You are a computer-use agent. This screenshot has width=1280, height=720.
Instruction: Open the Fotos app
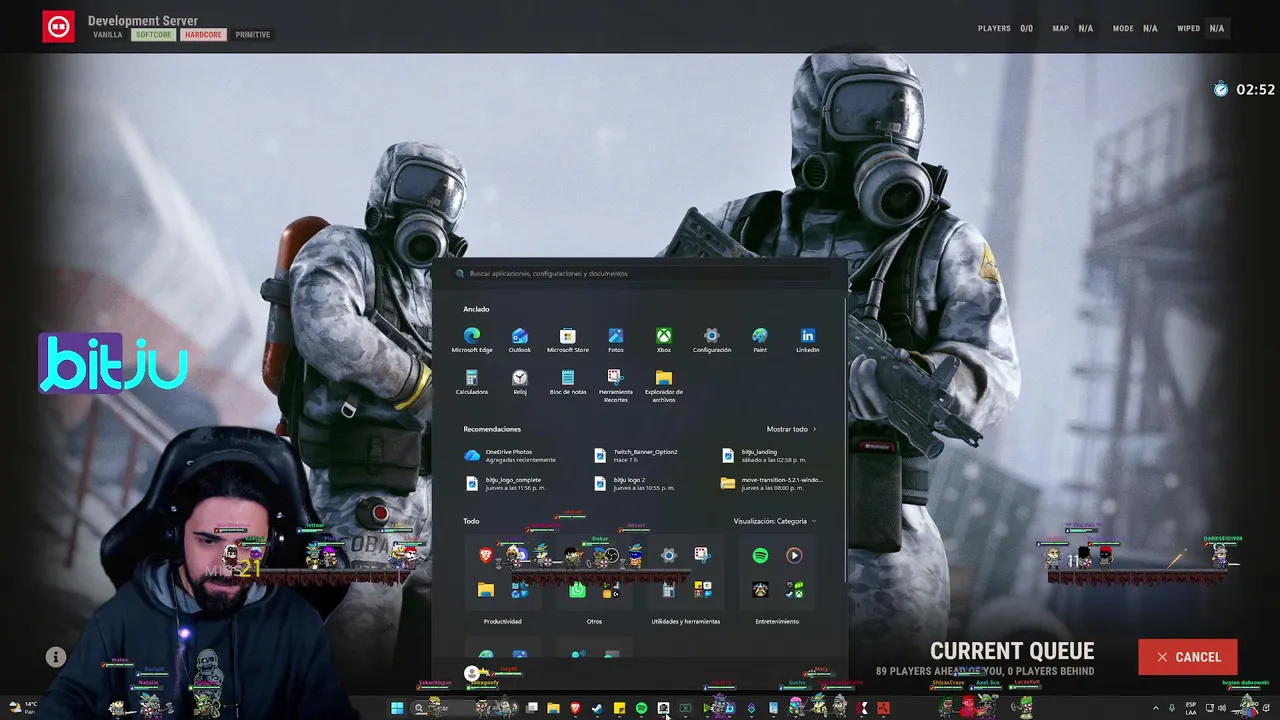[616, 340]
